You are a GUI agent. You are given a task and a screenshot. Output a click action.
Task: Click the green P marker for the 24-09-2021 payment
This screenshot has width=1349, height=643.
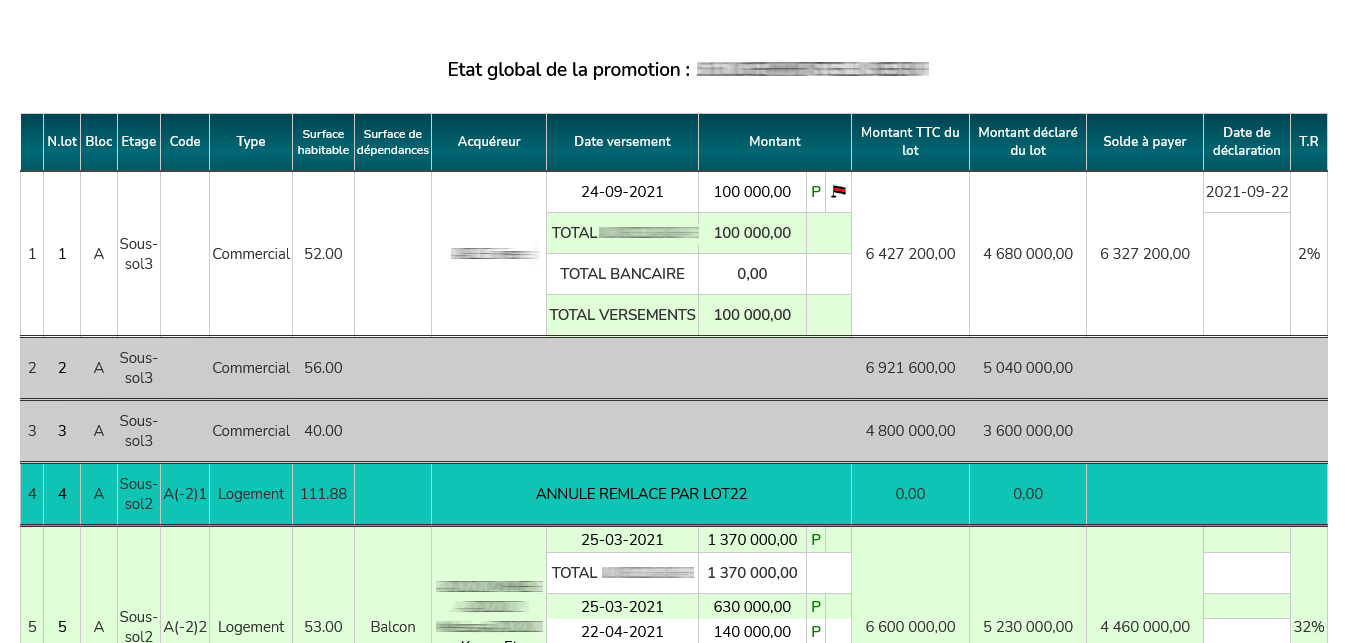point(816,192)
